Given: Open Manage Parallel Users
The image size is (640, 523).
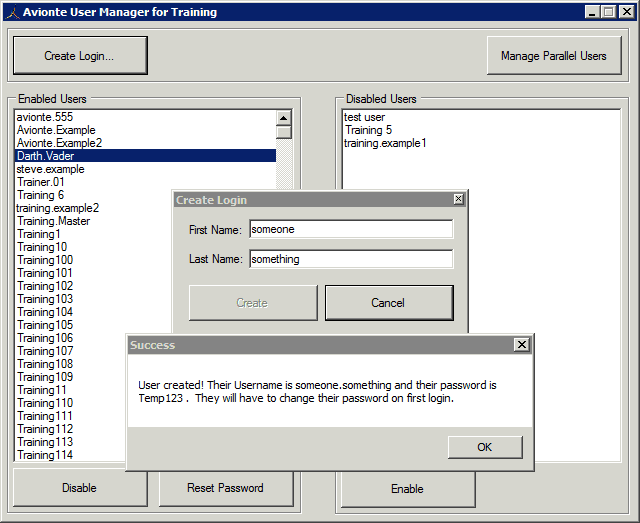Looking at the screenshot, I should click(554, 56).
